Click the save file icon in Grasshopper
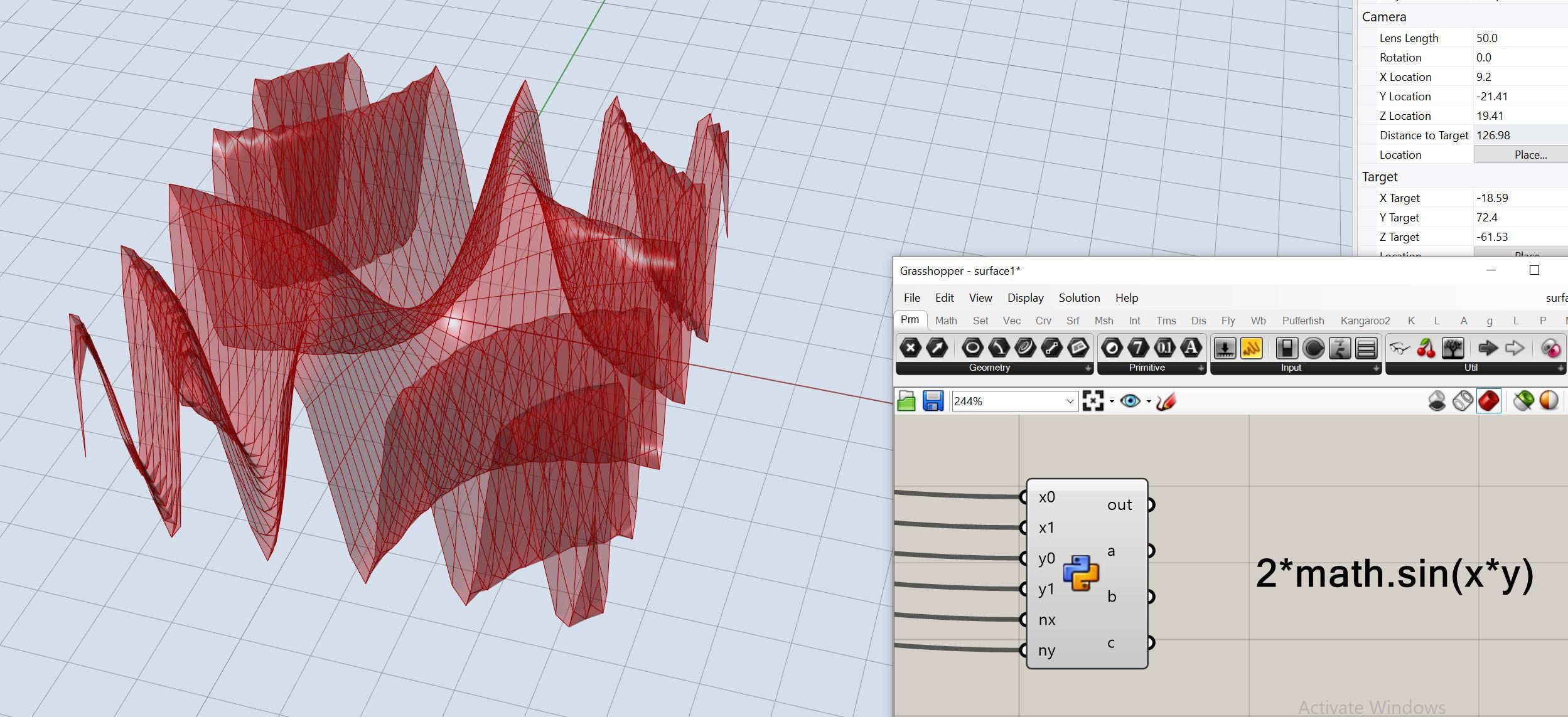The image size is (1568, 717). pyautogui.click(x=933, y=400)
